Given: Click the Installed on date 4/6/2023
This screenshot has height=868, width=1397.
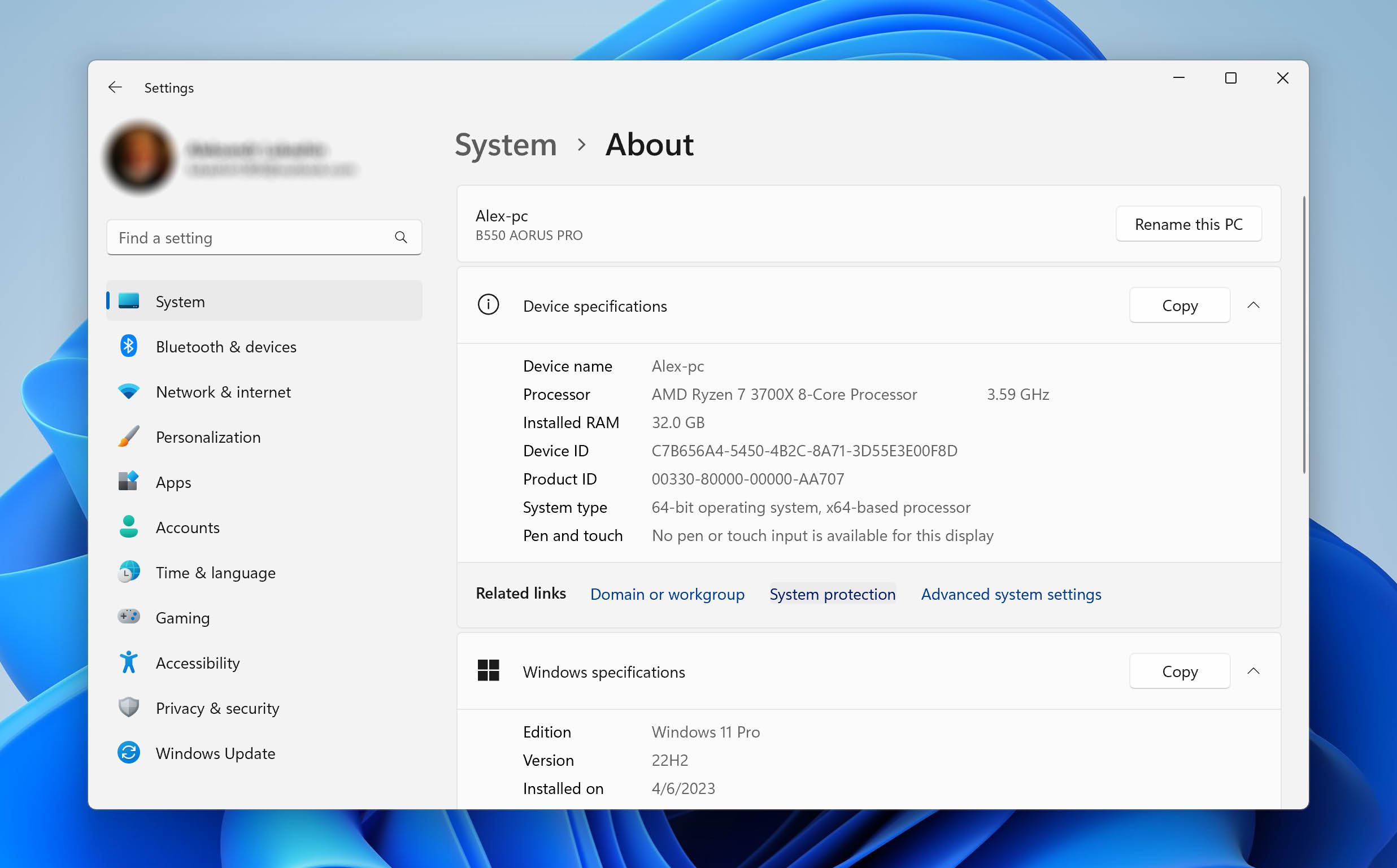Looking at the screenshot, I should tap(684, 788).
